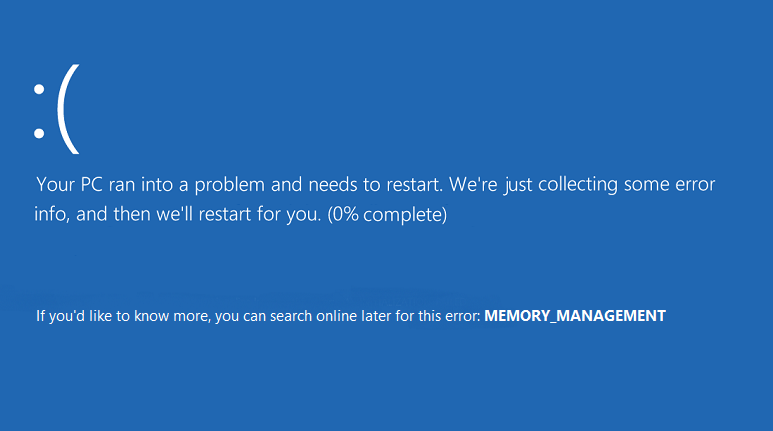Click the phrase 'We're just'

tap(484, 186)
